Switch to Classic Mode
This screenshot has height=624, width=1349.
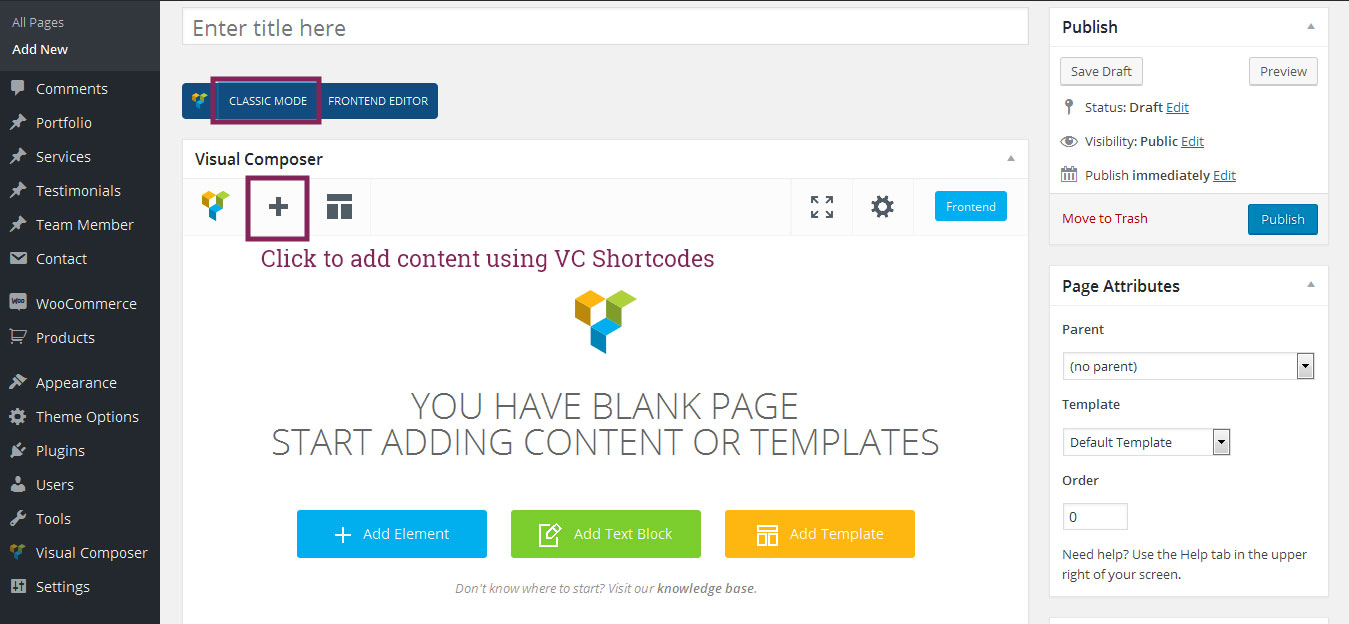coord(267,101)
